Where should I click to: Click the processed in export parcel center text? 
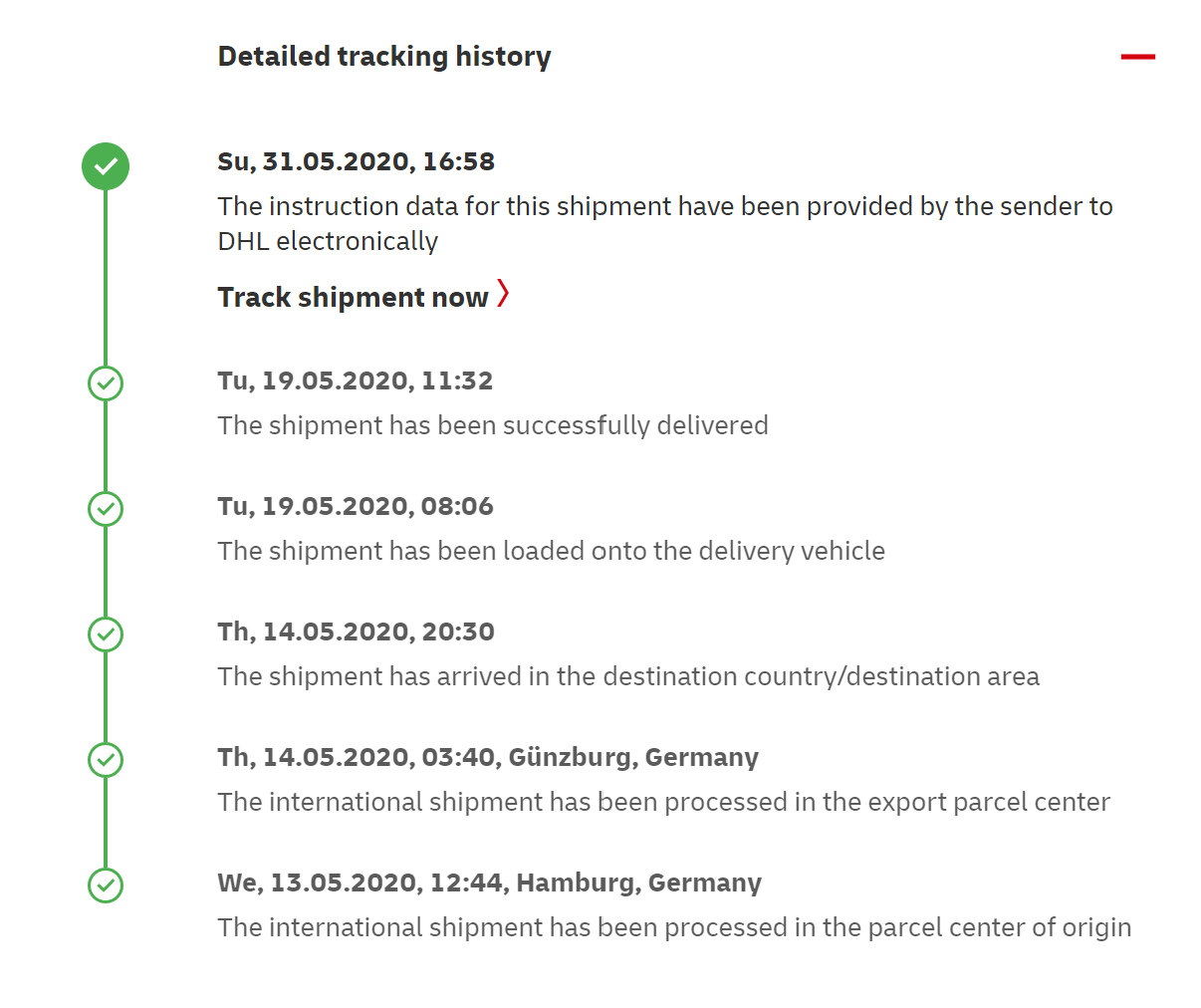[x=664, y=802]
